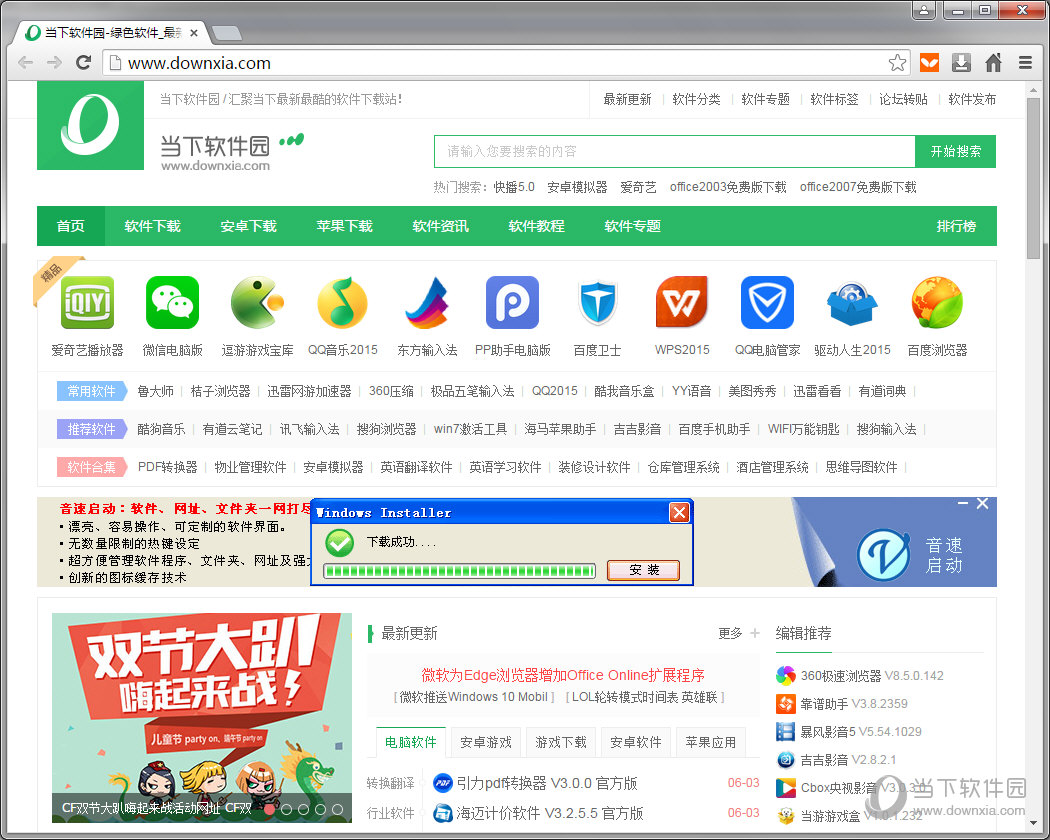
Task: Open the 排行榜 navigation item
Action: coord(956,226)
